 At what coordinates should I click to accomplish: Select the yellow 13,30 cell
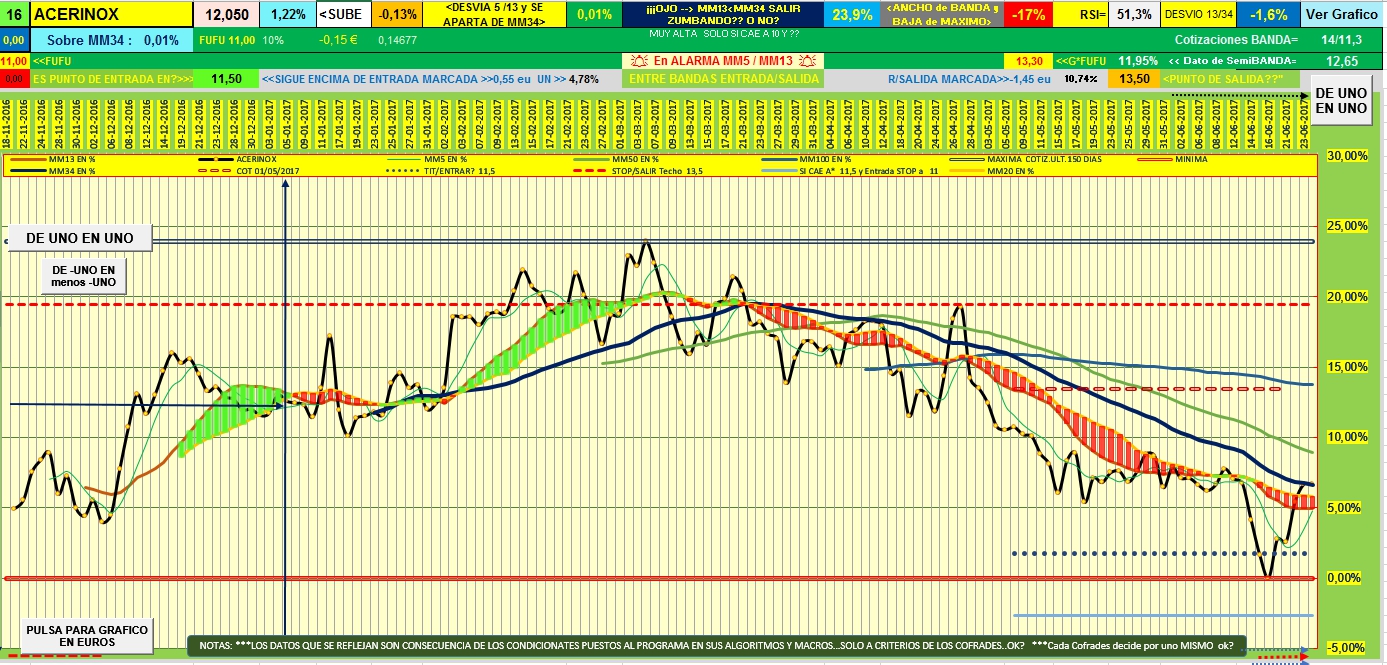pos(1027,61)
